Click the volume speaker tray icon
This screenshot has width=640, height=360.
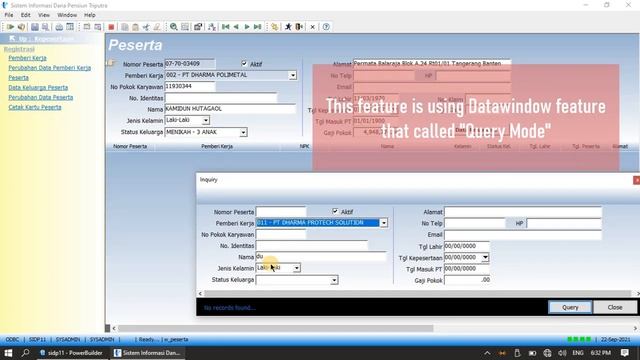(562, 353)
